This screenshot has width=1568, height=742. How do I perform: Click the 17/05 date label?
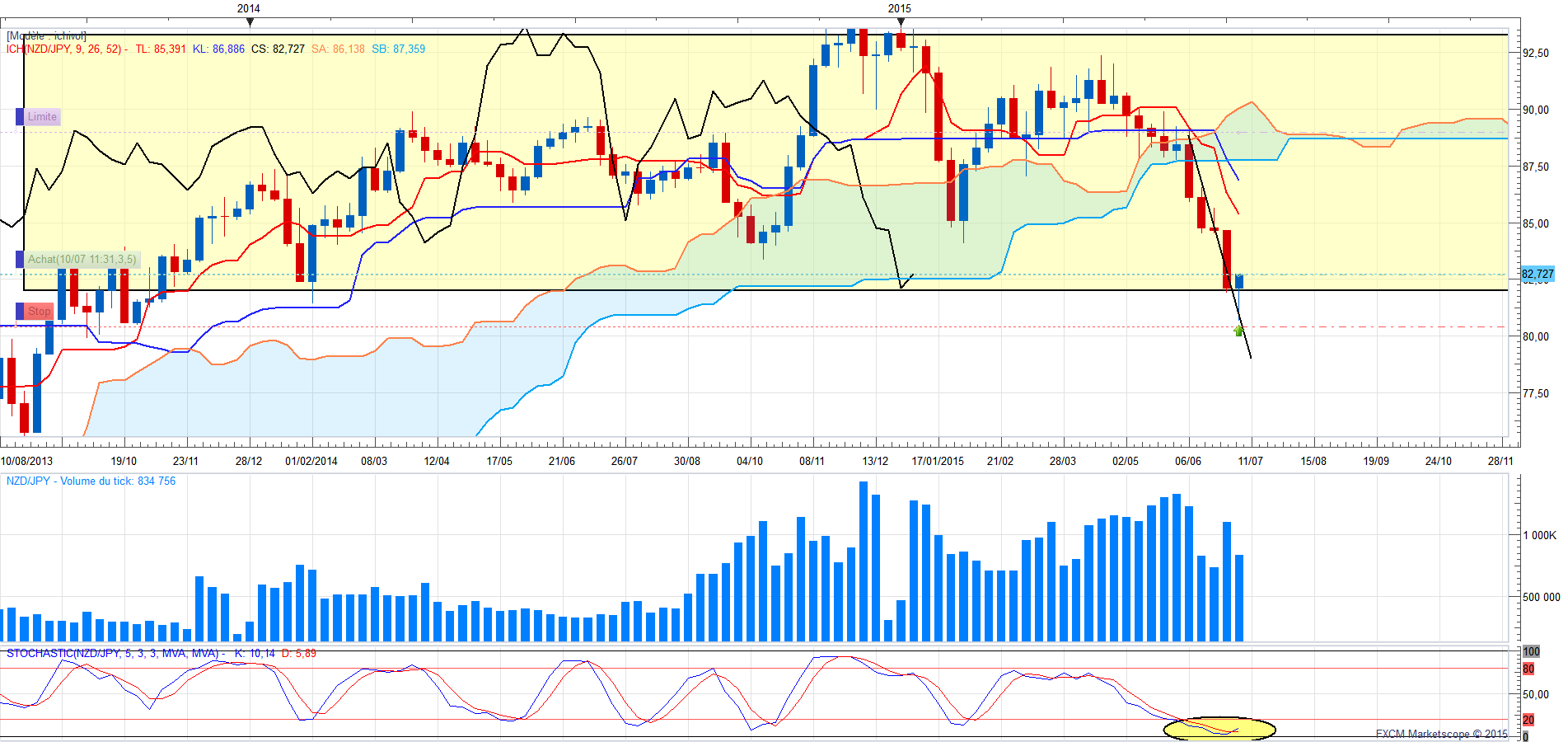(499, 462)
